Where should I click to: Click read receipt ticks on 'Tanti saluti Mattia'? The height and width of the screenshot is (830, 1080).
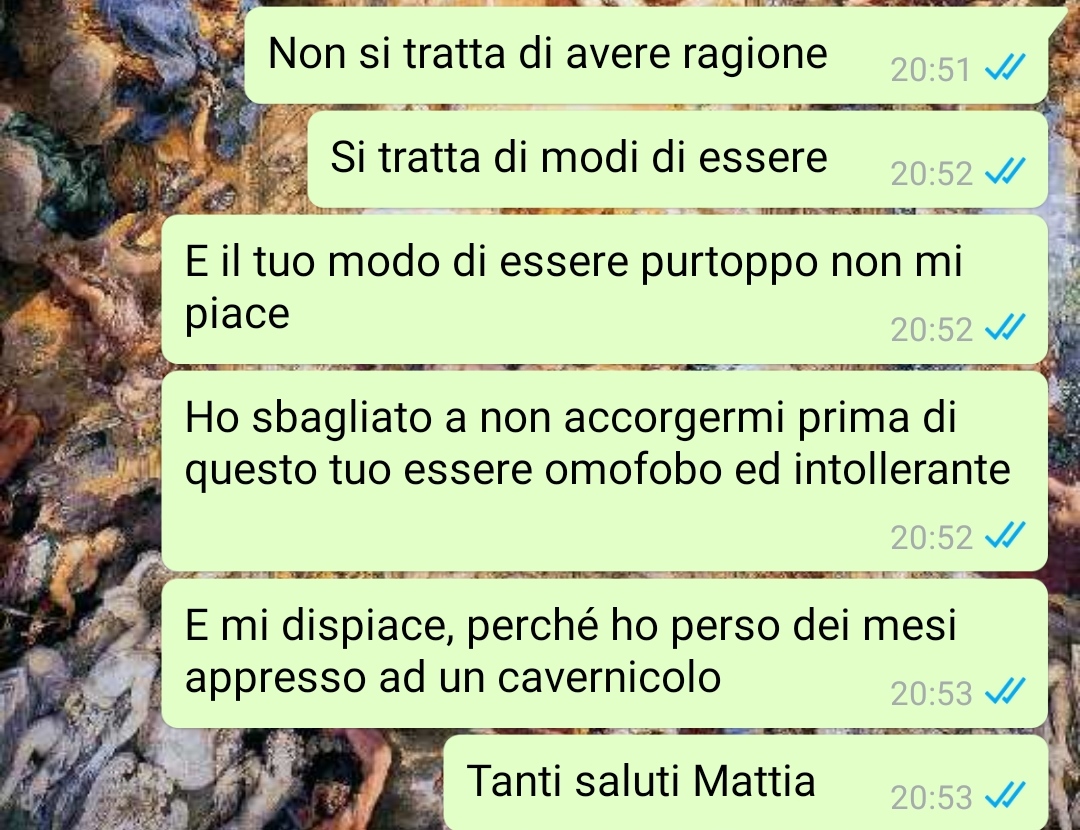coord(1005,796)
